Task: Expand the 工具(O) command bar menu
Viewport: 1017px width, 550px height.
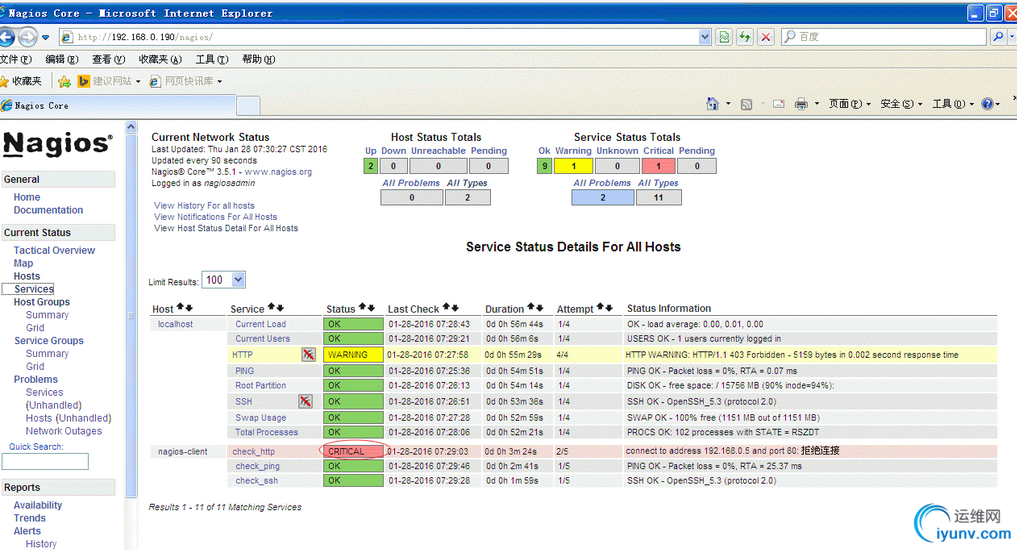Action: tap(953, 104)
